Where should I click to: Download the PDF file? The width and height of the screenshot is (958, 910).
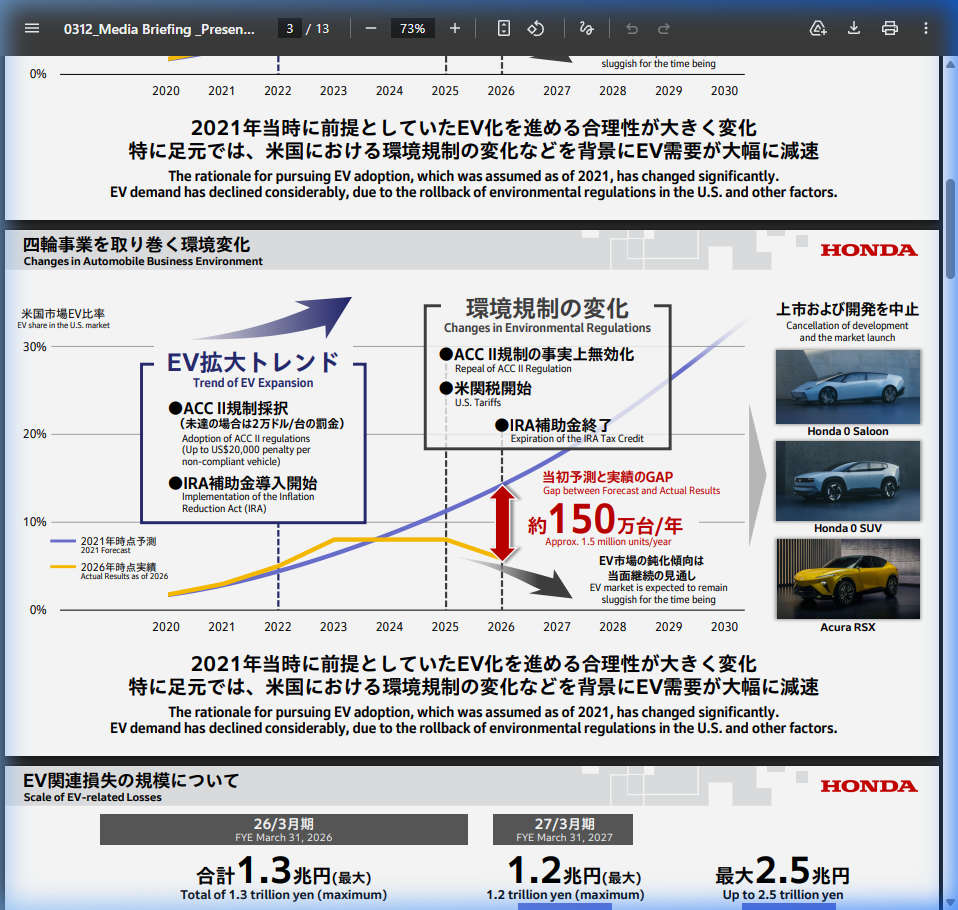pyautogui.click(x=854, y=28)
